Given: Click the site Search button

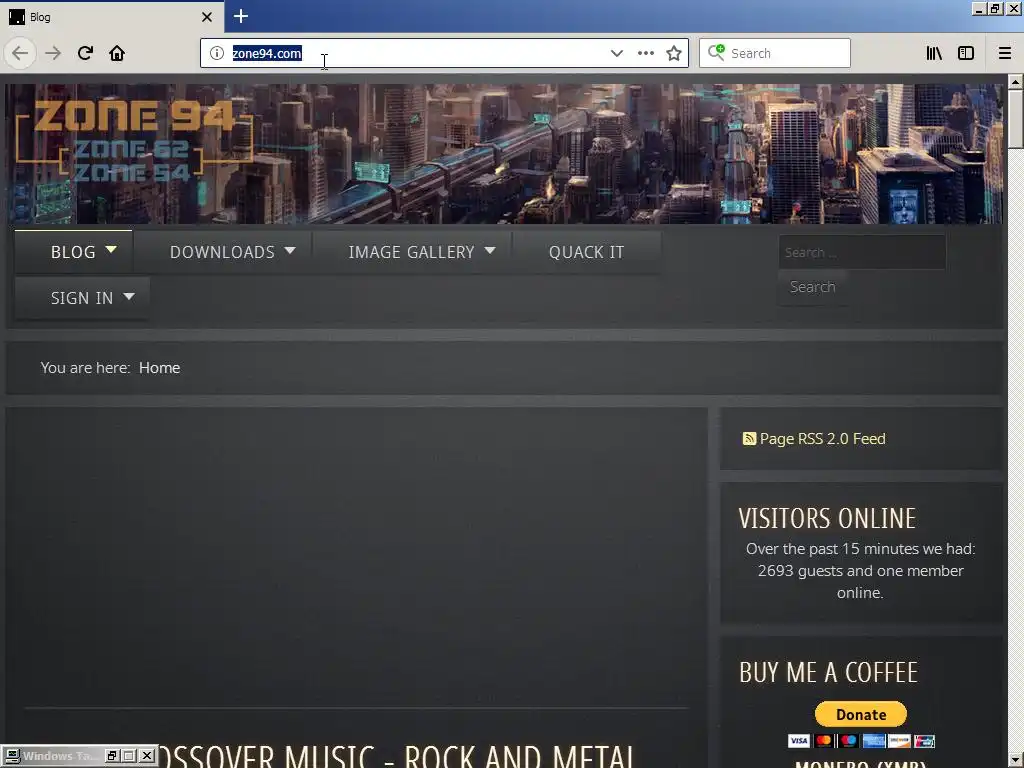Looking at the screenshot, I should pos(812,287).
